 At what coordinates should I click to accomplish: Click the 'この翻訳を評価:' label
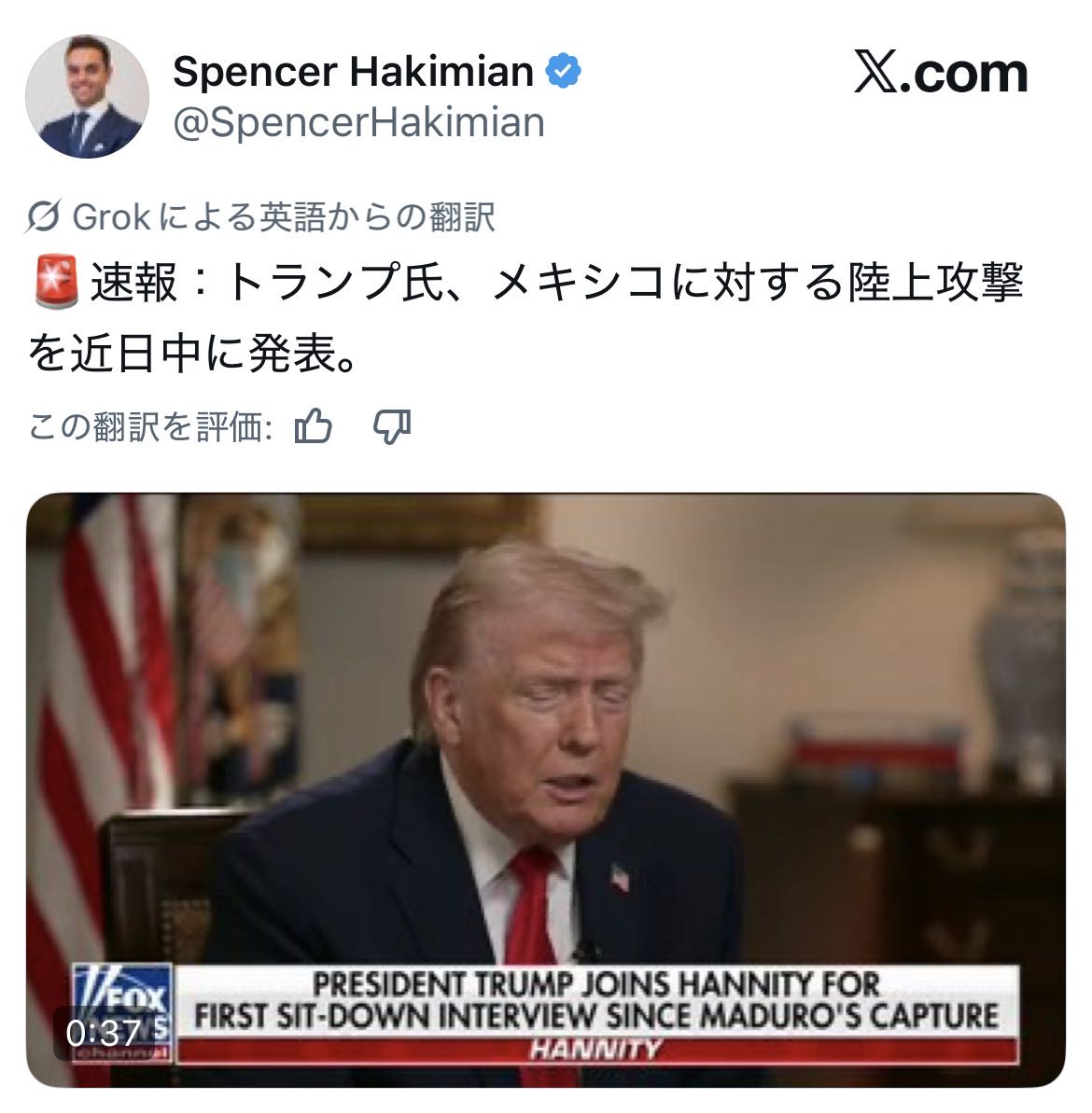150,426
